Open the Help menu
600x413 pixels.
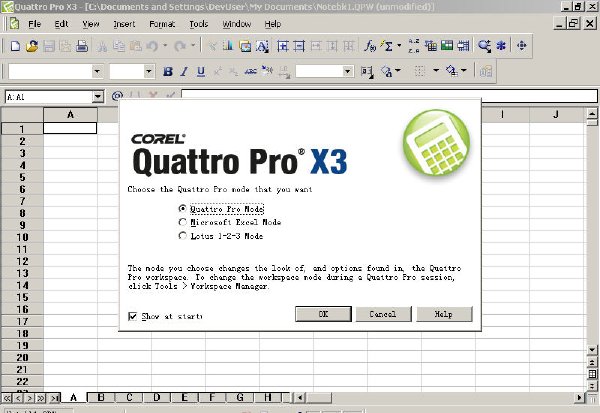pyautogui.click(x=273, y=24)
